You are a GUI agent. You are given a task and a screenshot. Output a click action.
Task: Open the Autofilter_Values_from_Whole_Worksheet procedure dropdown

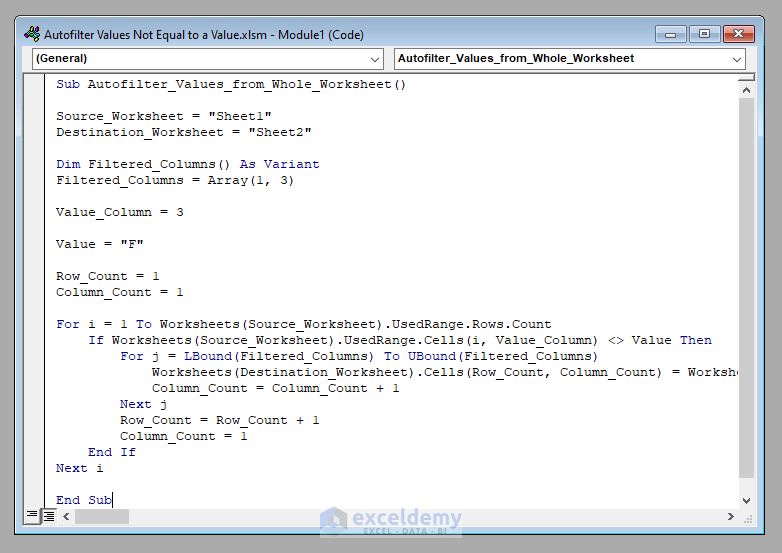click(x=570, y=59)
